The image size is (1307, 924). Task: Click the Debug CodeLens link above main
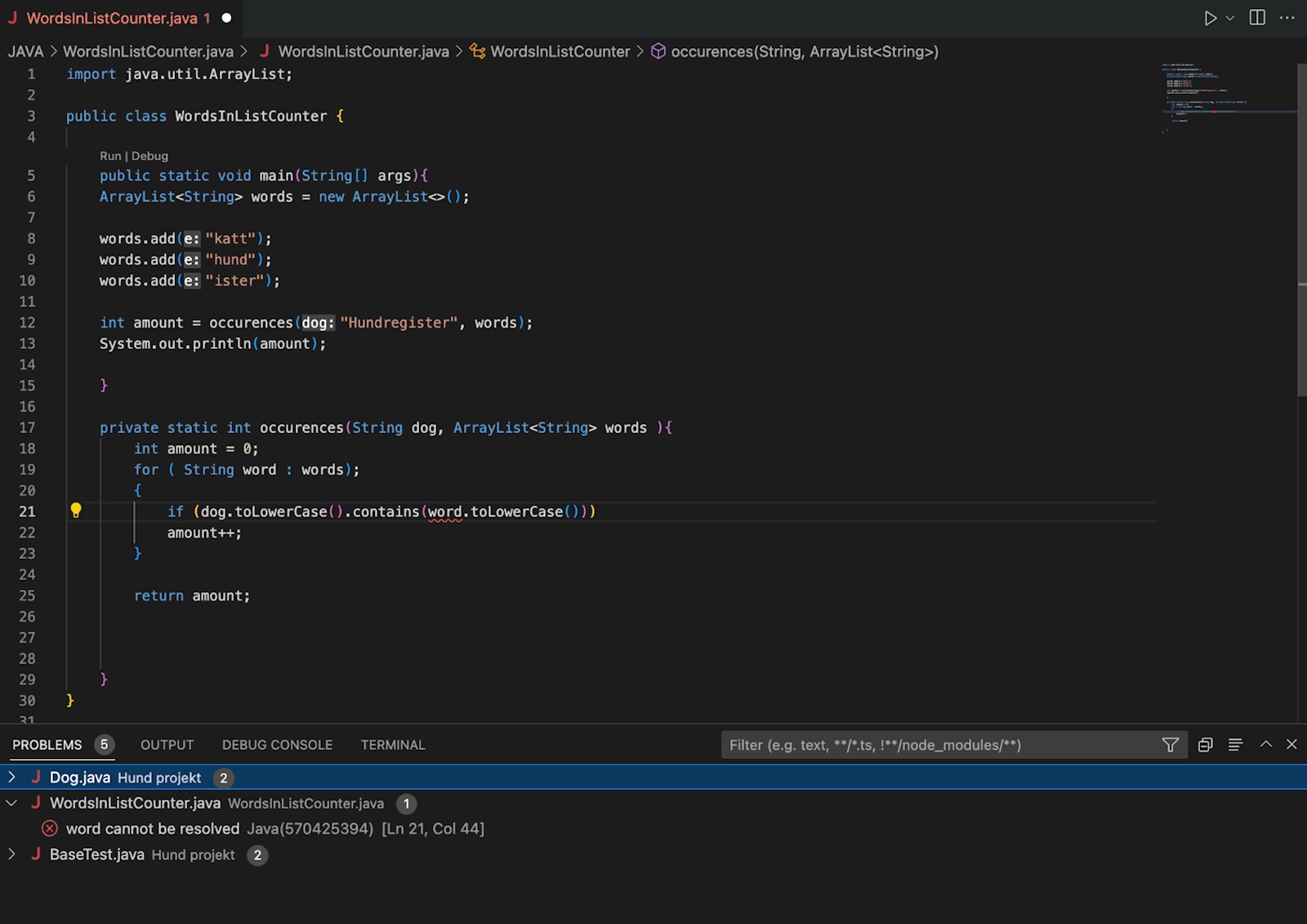pyautogui.click(x=149, y=156)
